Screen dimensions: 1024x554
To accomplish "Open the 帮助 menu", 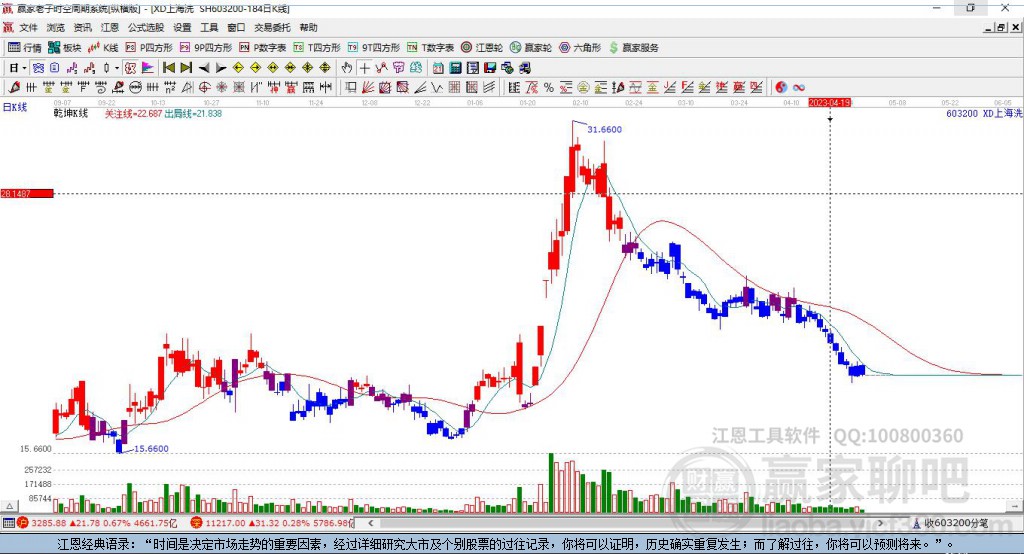I will (308, 27).
